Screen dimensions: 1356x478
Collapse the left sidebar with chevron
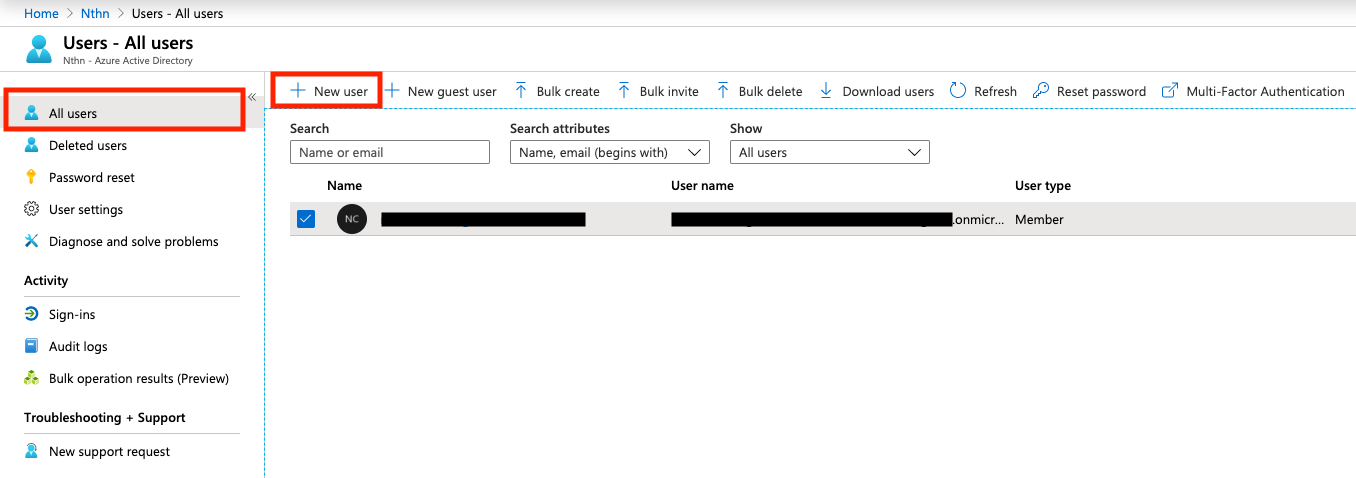(x=253, y=97)
